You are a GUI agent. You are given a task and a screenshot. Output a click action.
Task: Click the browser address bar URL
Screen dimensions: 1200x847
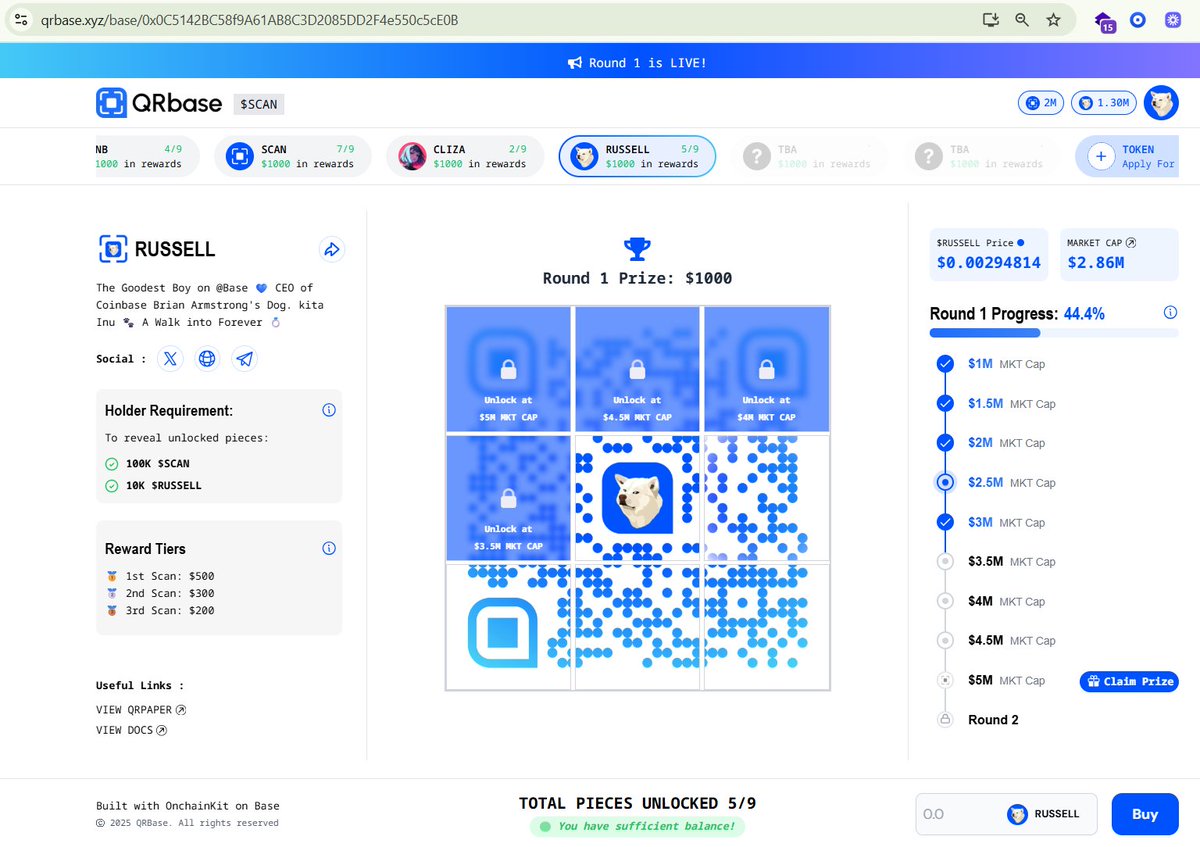coord(250,19)
